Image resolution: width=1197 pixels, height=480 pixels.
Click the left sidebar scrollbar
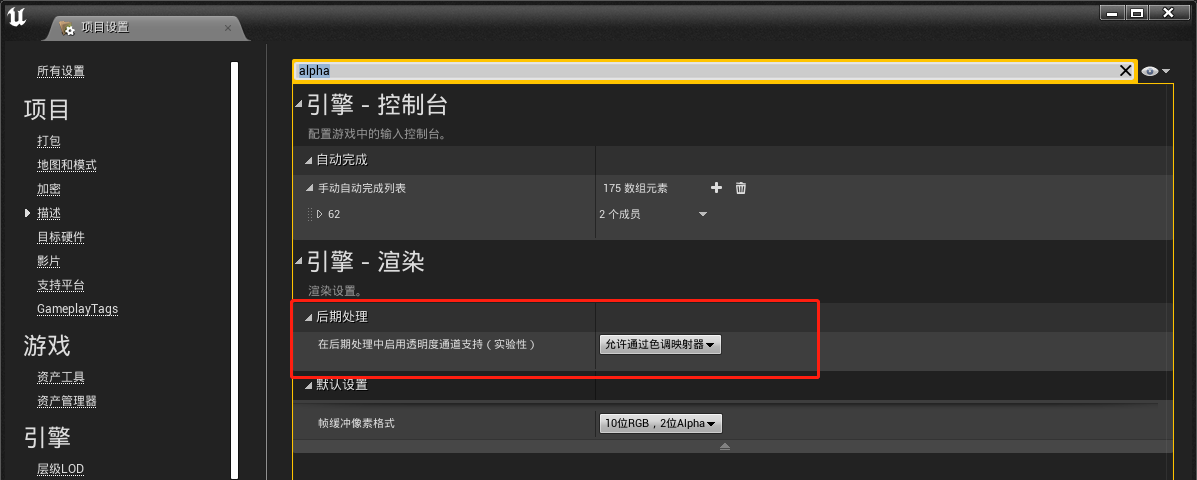click(234, 270)
